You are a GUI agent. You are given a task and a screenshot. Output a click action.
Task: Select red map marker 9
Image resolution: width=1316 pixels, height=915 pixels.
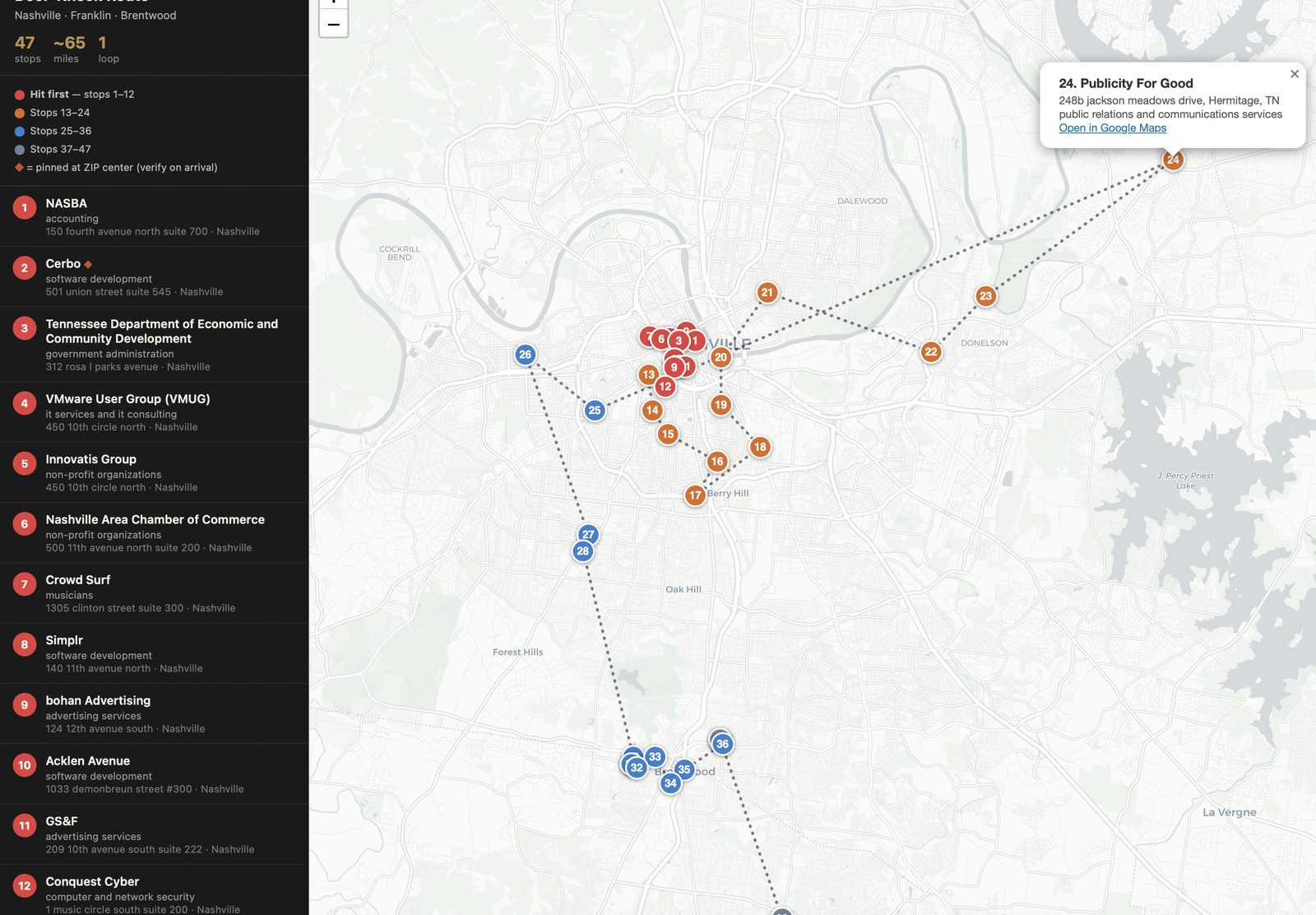[x=674, y=367]
